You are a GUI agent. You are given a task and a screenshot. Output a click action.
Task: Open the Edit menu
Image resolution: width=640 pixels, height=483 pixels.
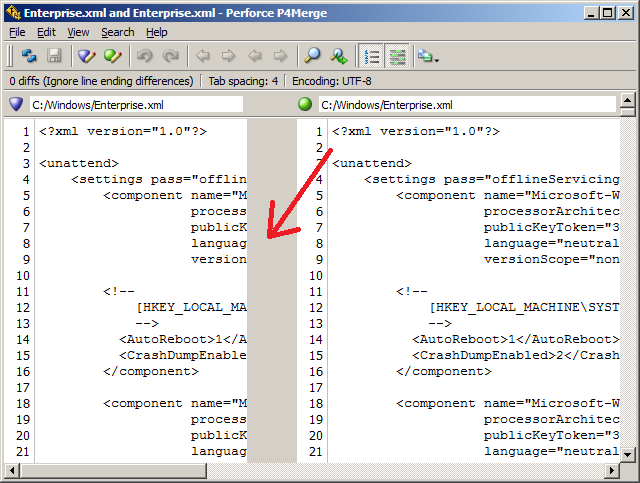[46, 32]
